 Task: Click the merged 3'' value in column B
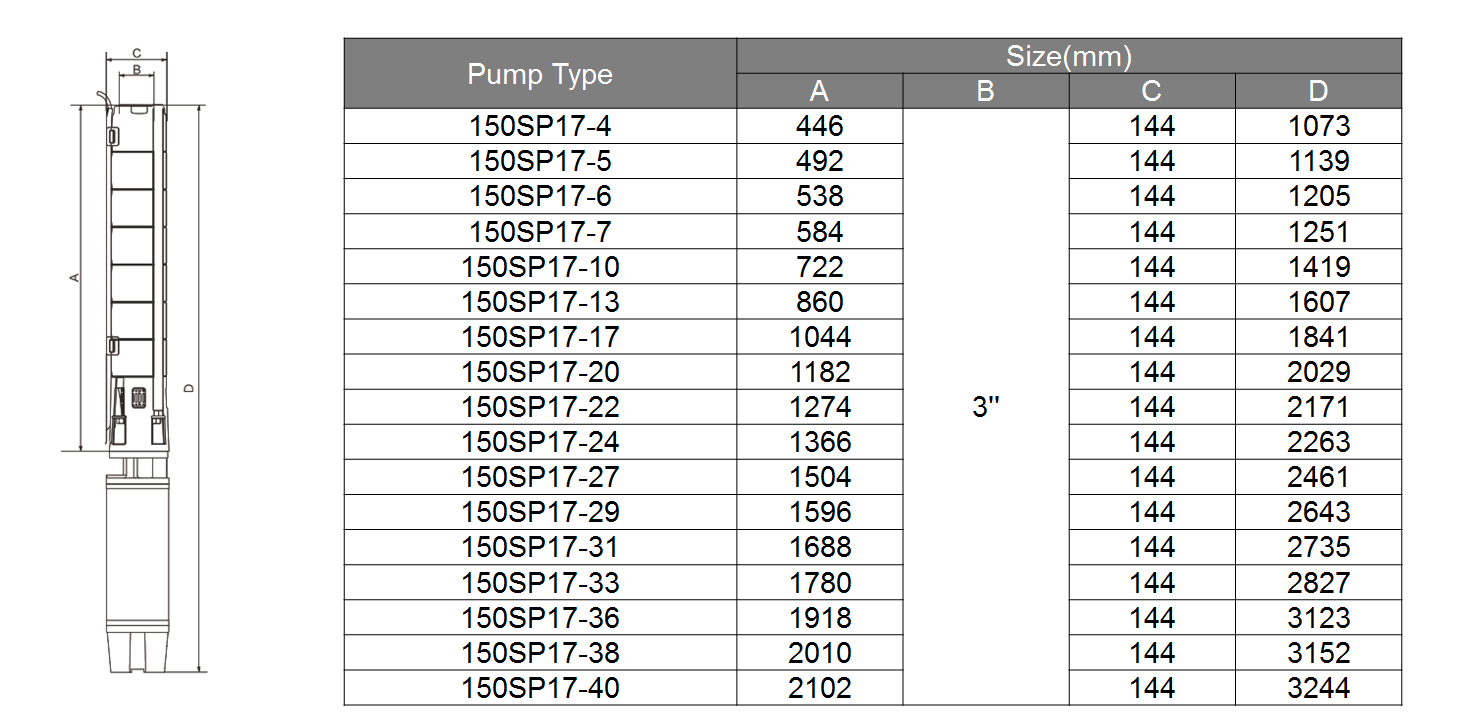pos(985,407)
